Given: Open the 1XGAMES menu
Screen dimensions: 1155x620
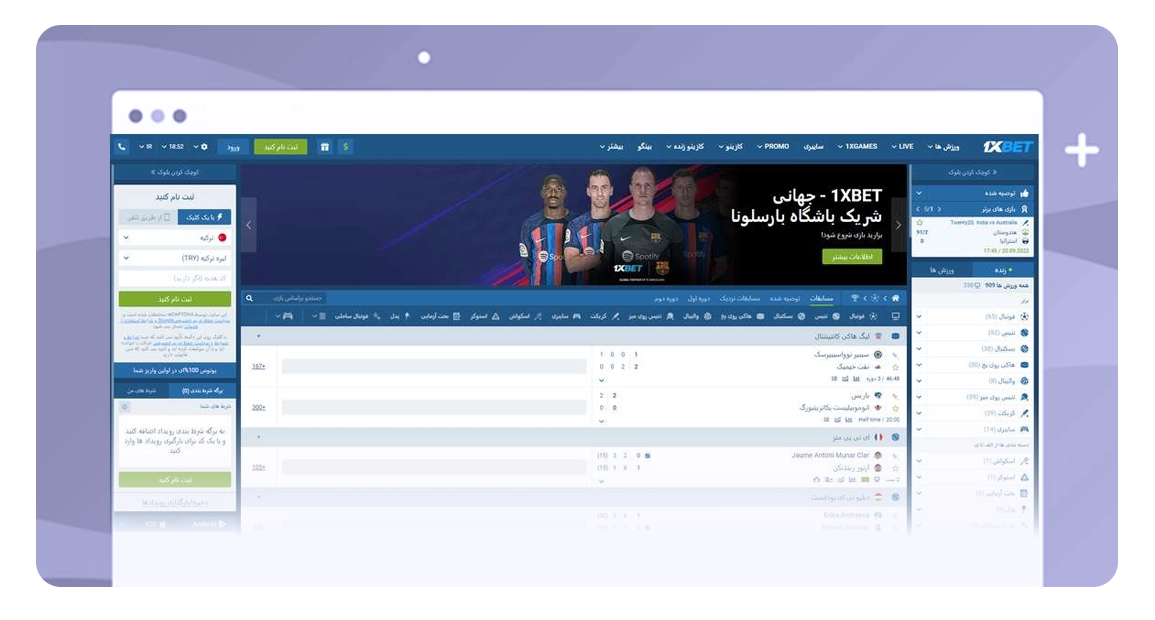Looking at the screenshot, I should click(858, 147).
